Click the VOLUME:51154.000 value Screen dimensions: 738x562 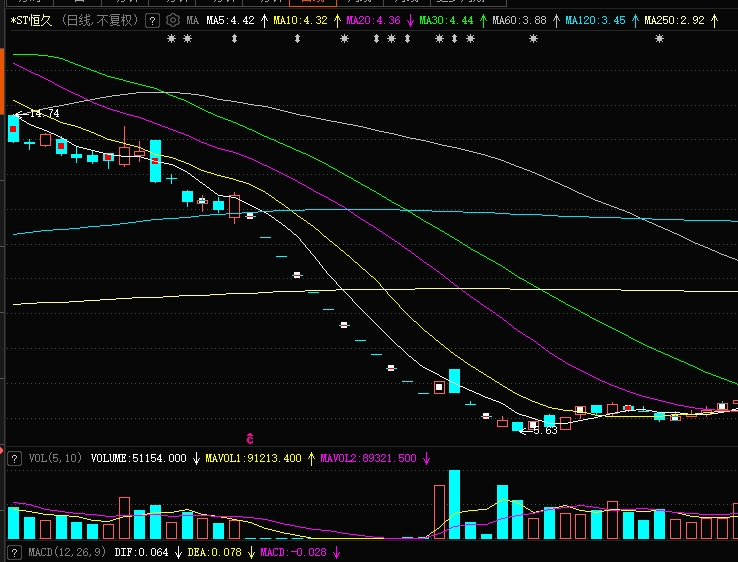138,458
